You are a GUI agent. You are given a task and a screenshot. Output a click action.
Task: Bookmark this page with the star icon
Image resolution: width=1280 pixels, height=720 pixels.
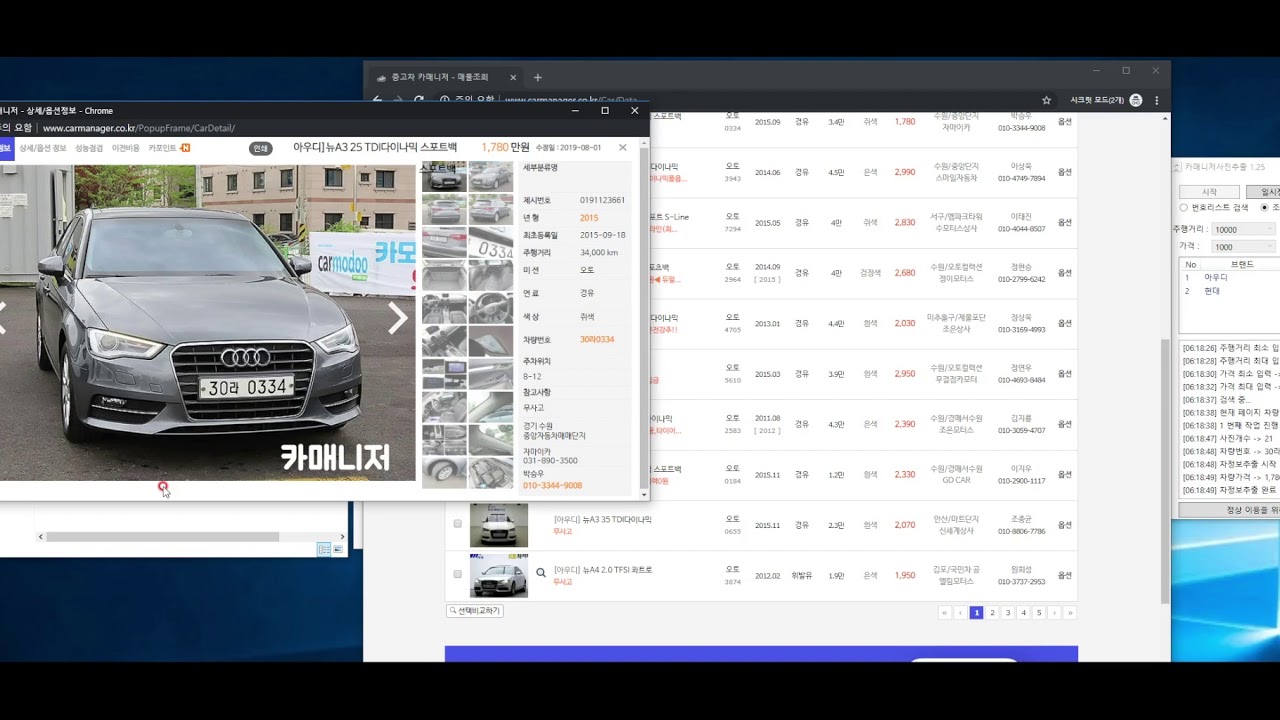pos(1046,100)
